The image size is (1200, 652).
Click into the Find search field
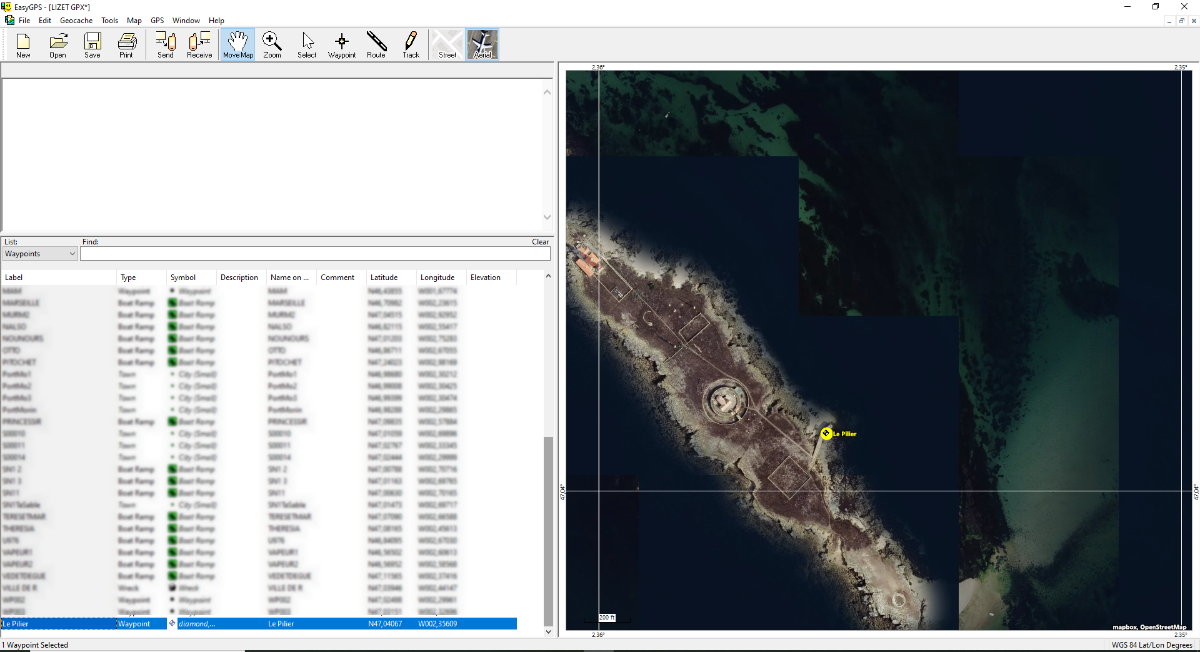(315, 254)
